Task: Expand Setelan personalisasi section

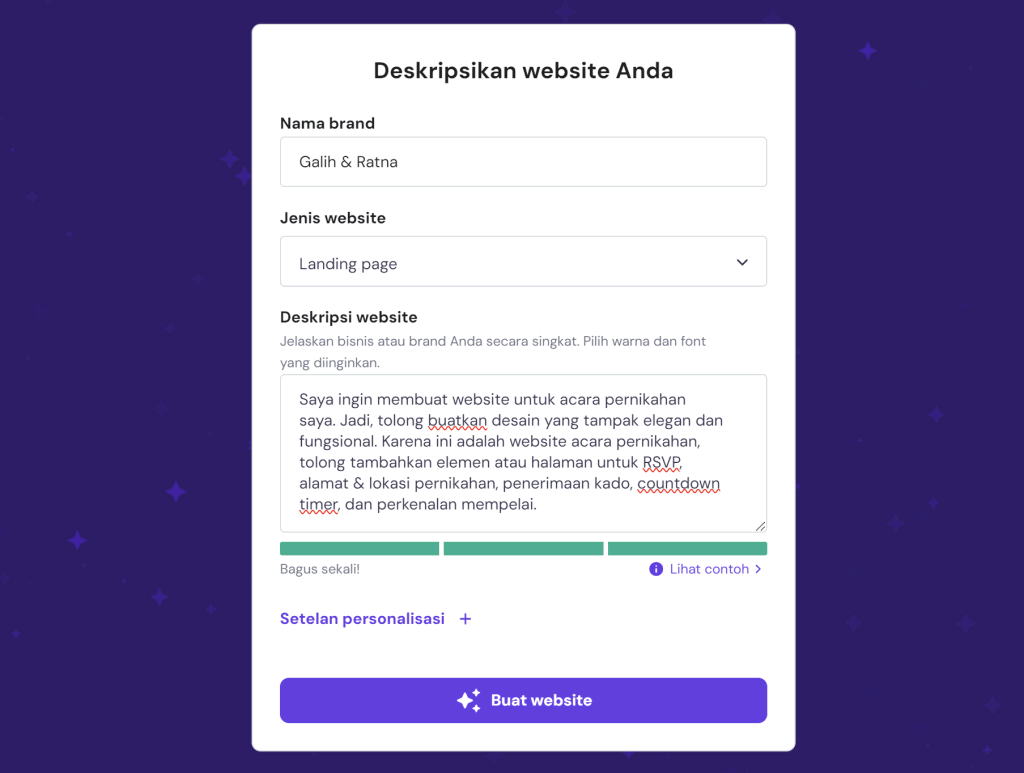Action: (x=362, y=619)
